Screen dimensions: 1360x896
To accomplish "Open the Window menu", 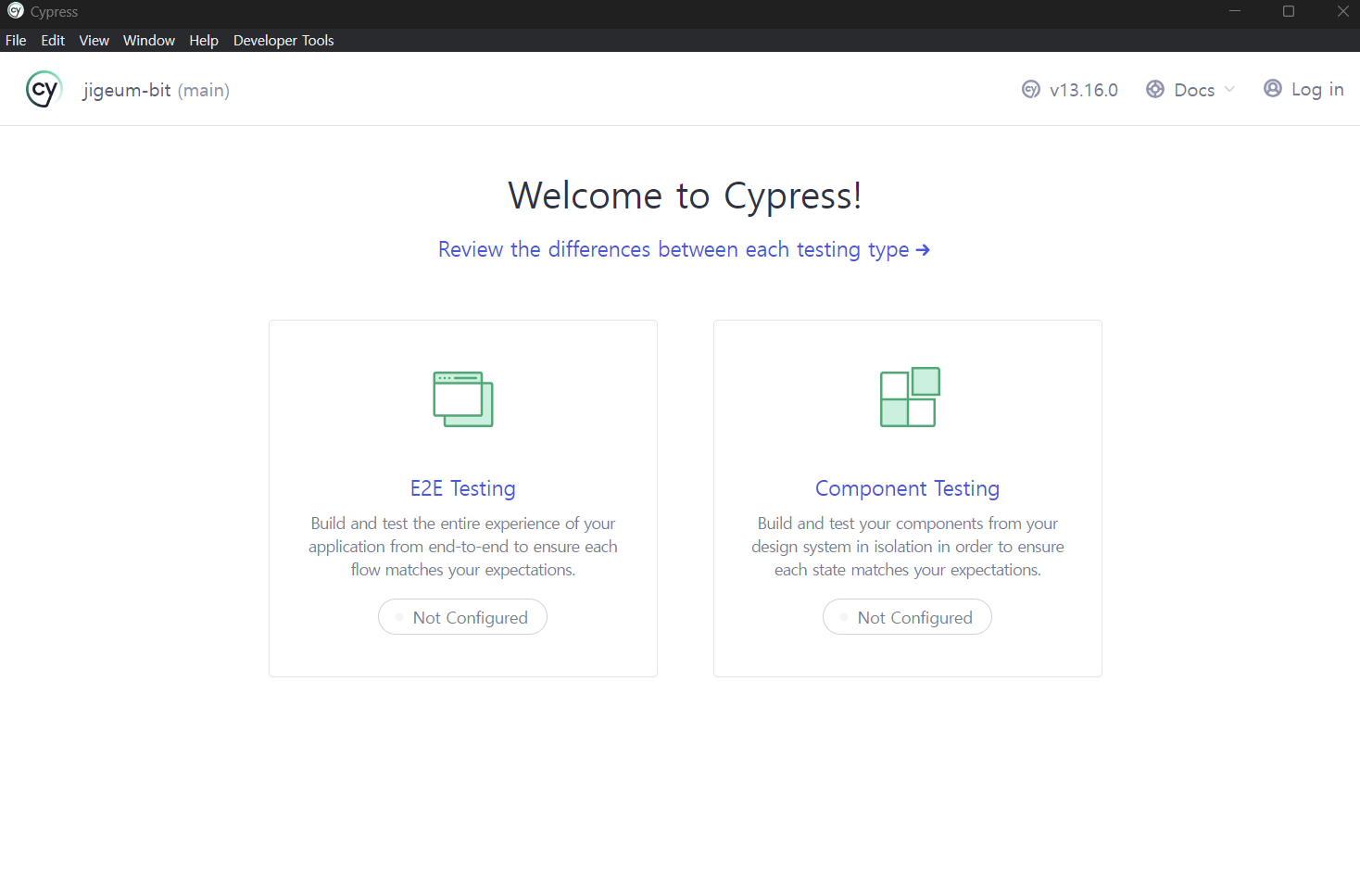I will [x=149, y=40].
